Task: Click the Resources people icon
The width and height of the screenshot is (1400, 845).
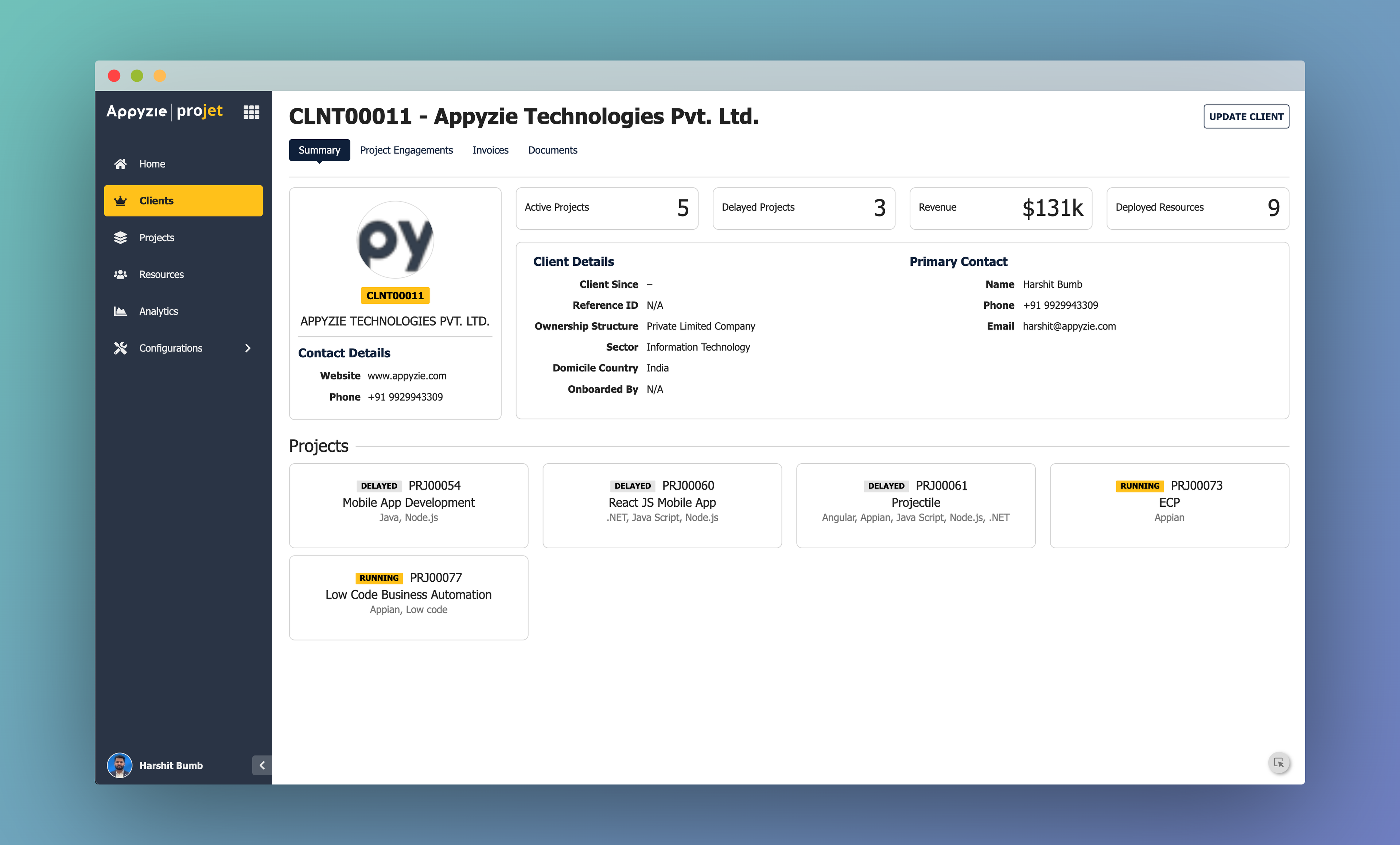Action: [120, 274]
